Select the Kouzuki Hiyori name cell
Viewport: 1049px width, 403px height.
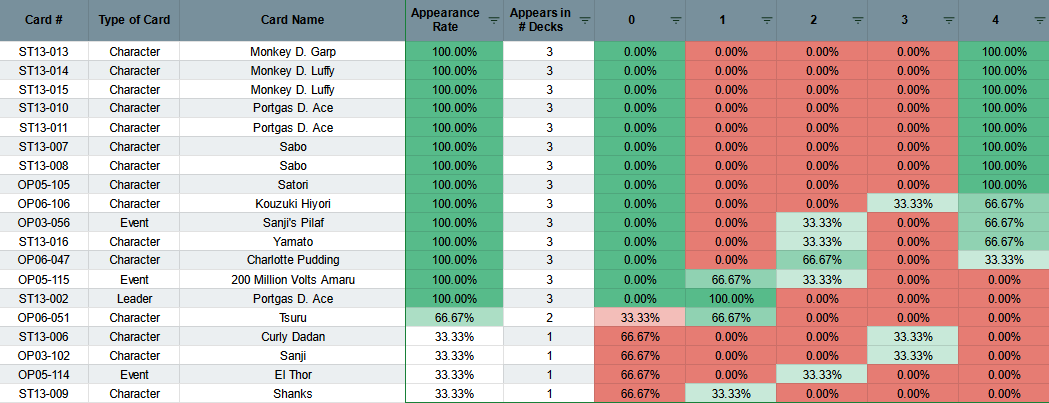pyautogui.click(x=292, y=204)
